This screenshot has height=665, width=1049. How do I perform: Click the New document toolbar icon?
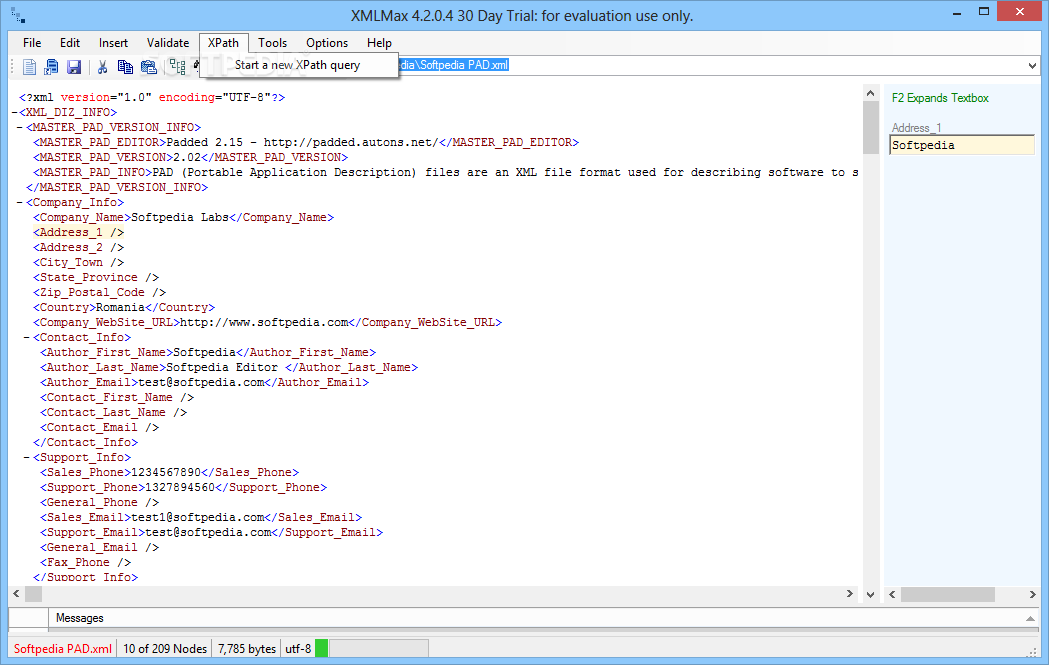pos(29,66)
